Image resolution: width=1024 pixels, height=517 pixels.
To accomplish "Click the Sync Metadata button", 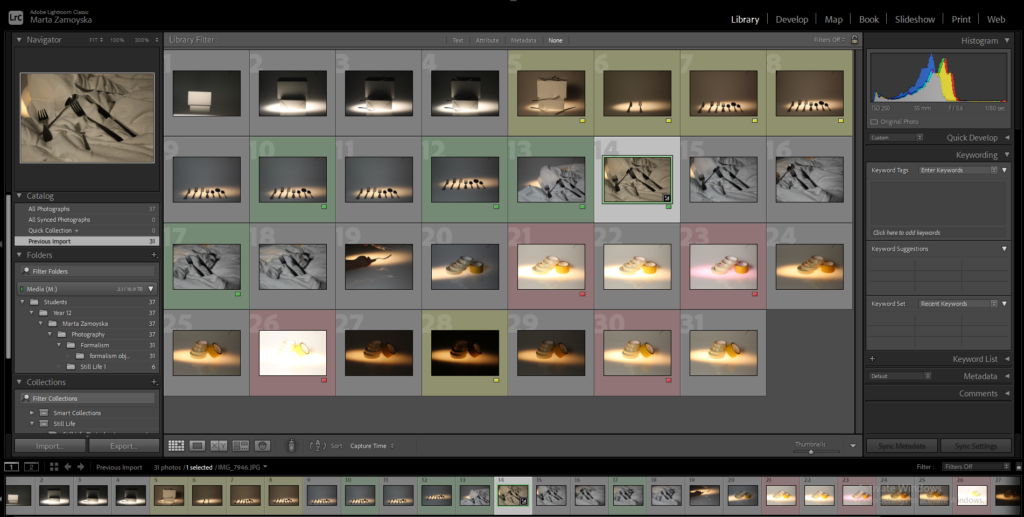I will pyautogui.click(x=902, y=446).
